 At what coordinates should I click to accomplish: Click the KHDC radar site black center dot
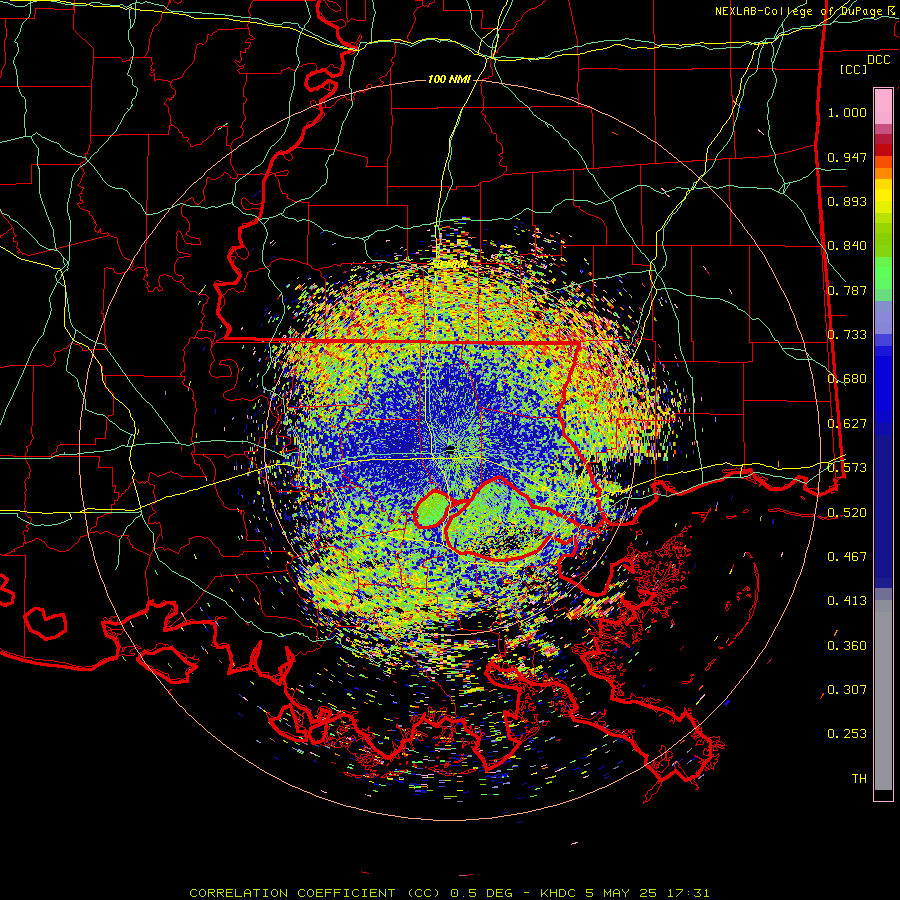449,449
